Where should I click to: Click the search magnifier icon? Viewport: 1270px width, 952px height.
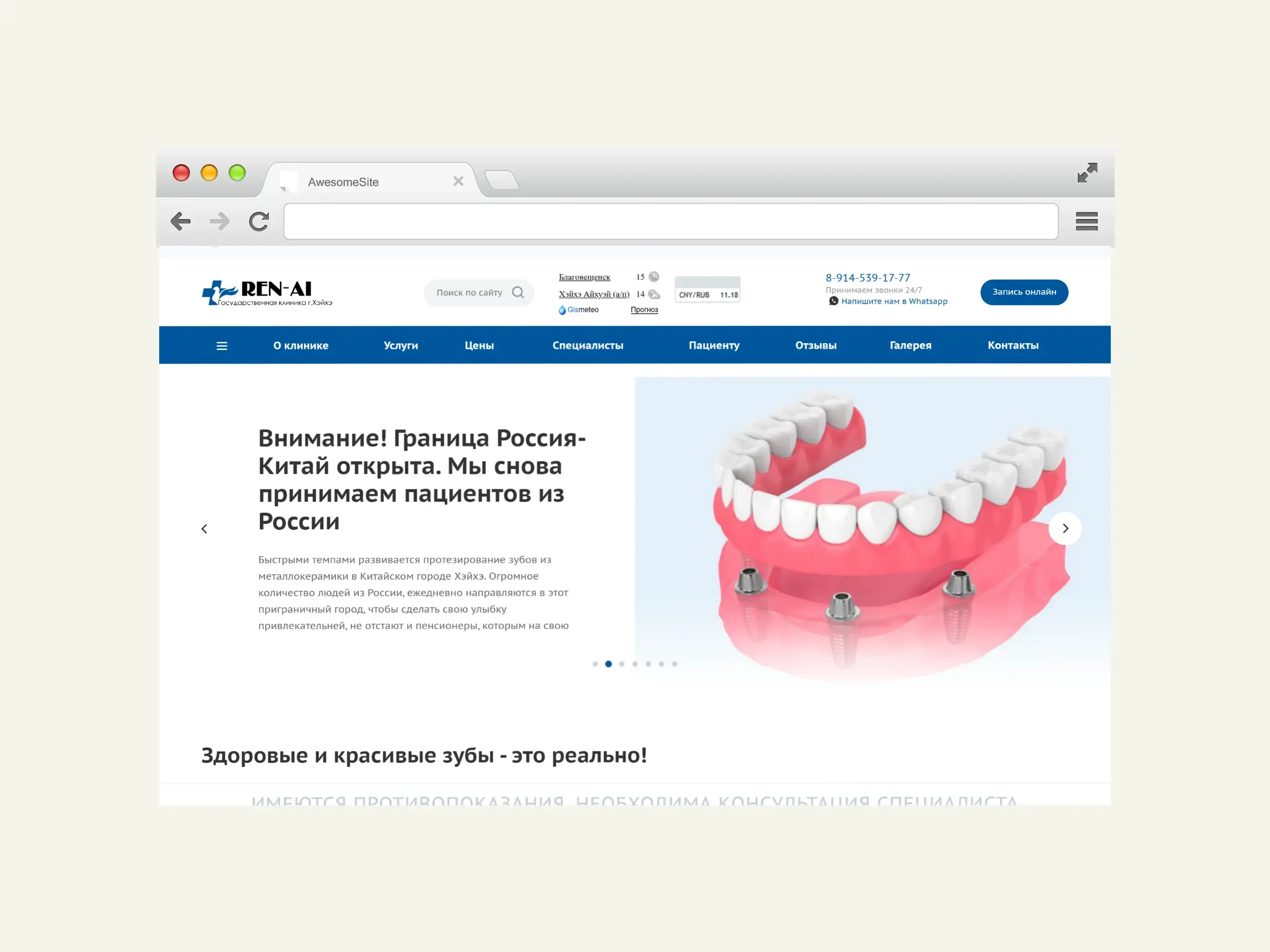coord(518,293)
